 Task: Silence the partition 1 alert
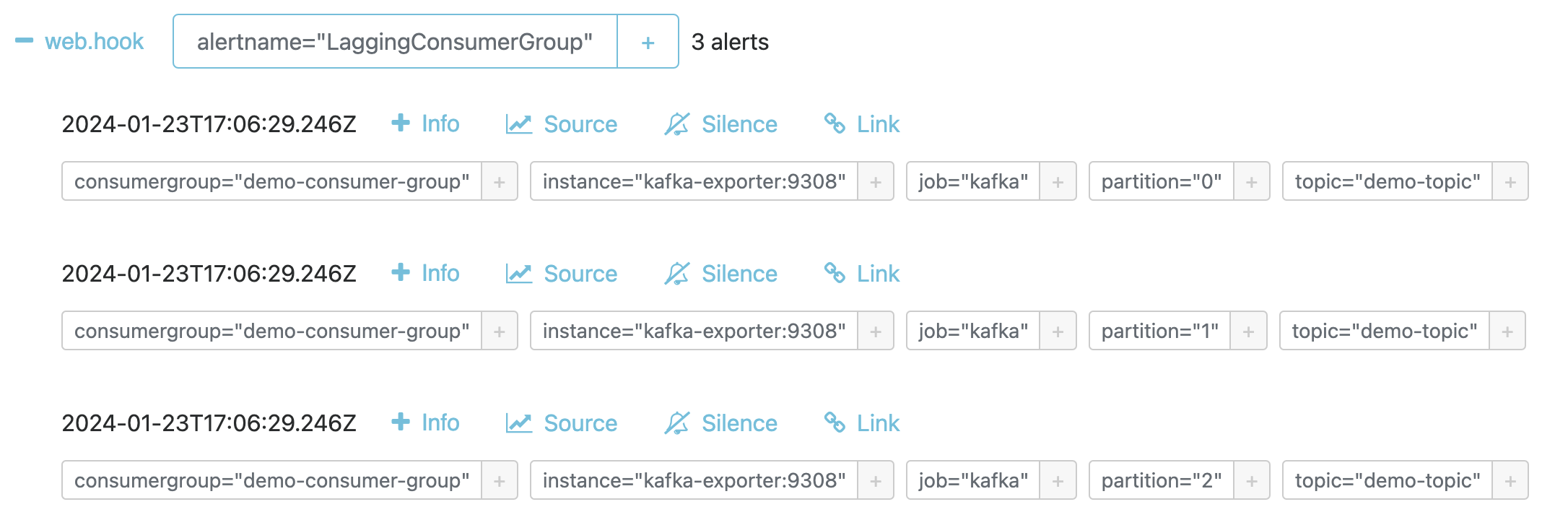[x=720, y=274]
